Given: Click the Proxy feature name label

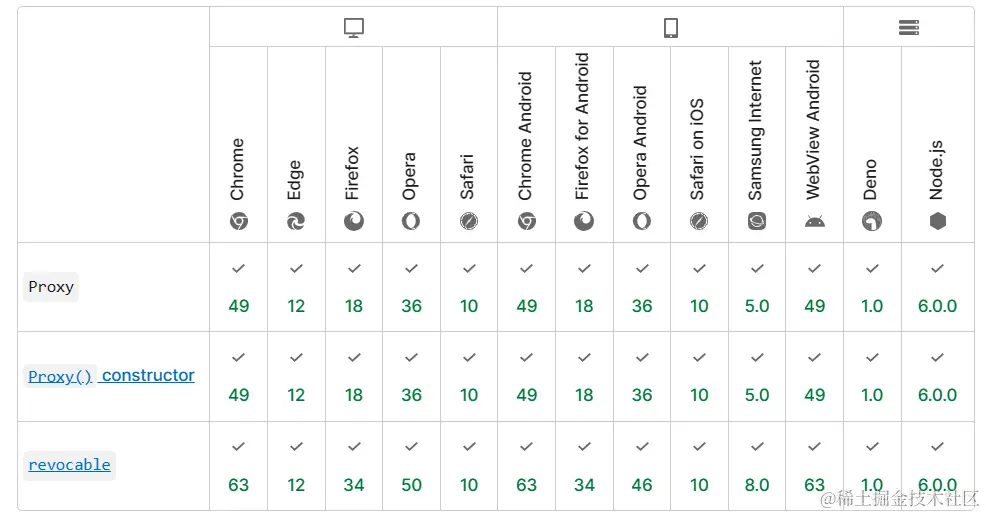Looking at the screenshot, I should pos(51,287).
